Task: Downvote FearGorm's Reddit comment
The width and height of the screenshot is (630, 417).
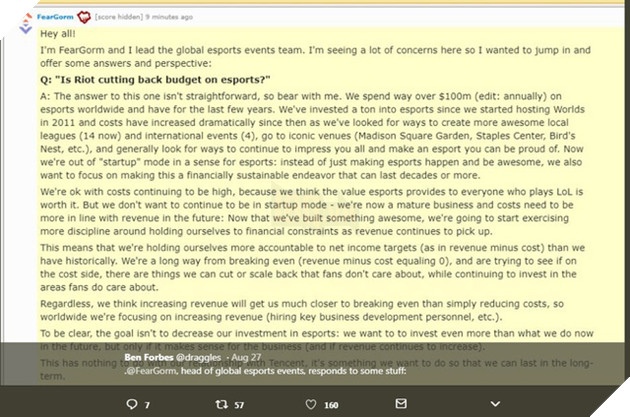Action: (x=26, y=29)
